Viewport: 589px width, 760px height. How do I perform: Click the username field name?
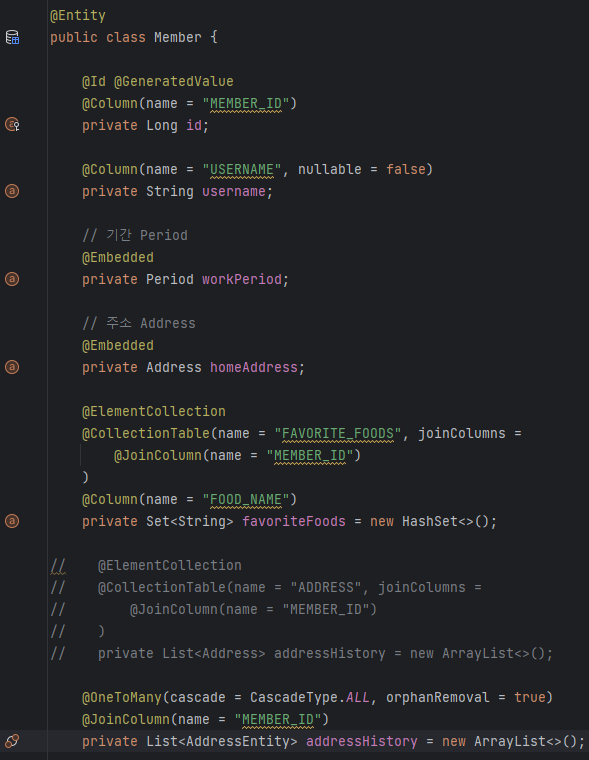[x=234, y=191]
